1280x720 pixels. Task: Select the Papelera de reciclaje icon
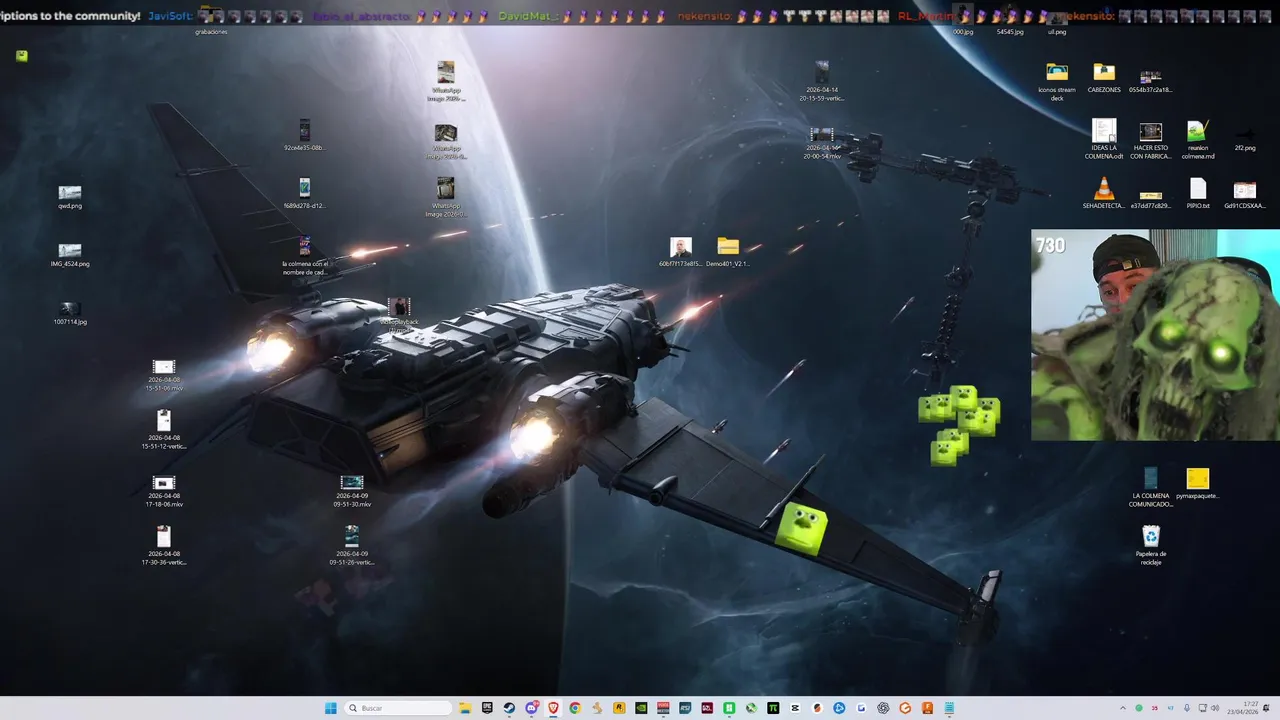(1151, 545)
